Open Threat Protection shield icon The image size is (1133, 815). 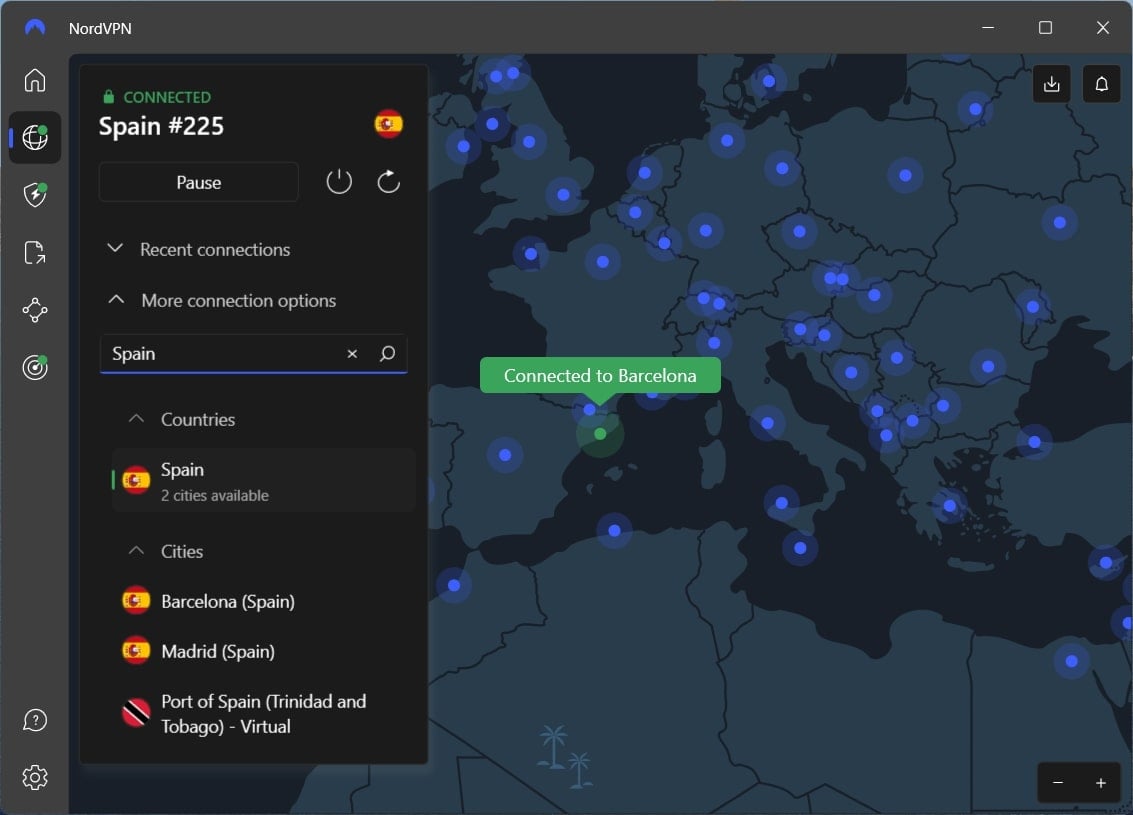[35, 194]
